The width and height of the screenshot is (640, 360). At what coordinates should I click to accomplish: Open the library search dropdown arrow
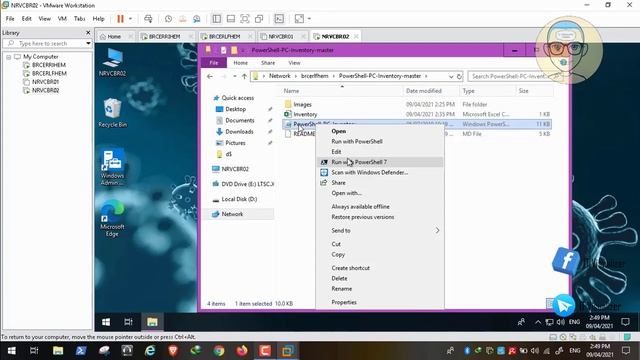click(x=88, y=43)
